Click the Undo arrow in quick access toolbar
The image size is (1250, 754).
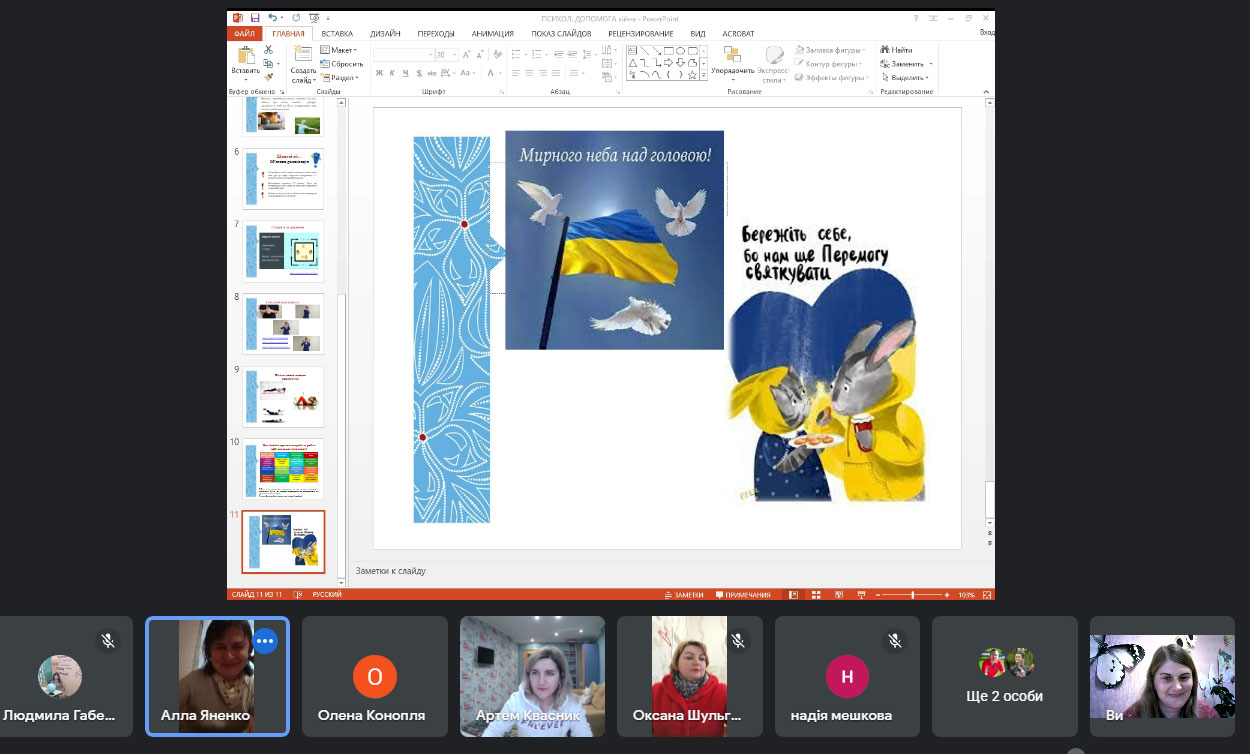click(273, 18)
